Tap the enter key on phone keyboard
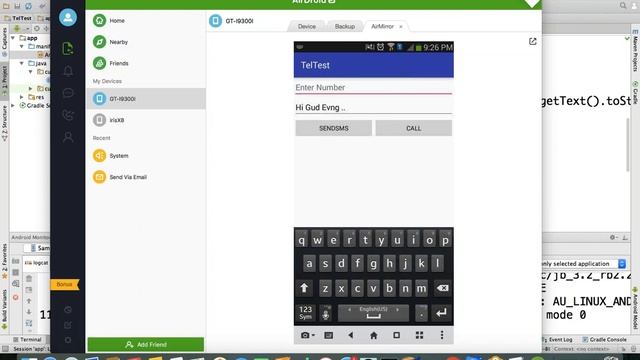Screen dimensions: 640x360 [441, 313]
